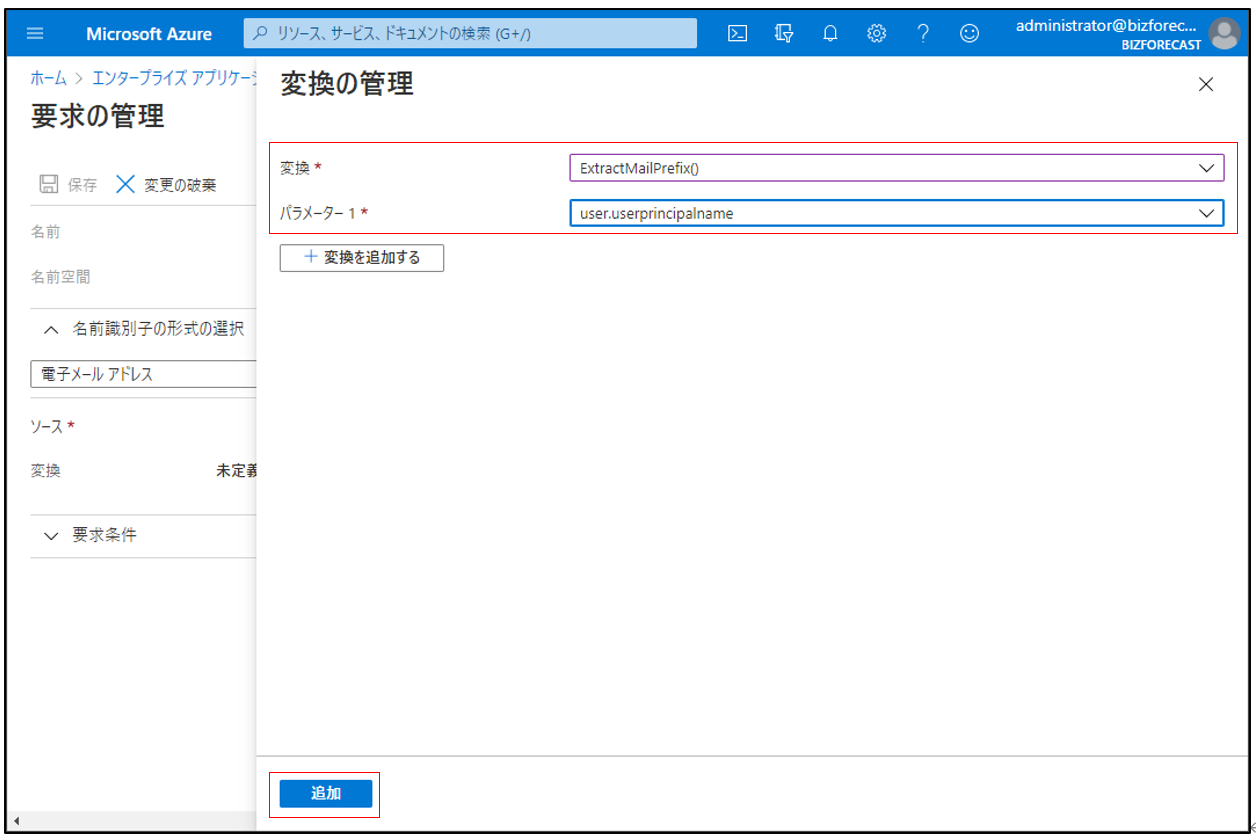Click the 保存 save button
The width and height of the screenshot is (1256, 839).
pyautogui.click(x=69, y=185)
